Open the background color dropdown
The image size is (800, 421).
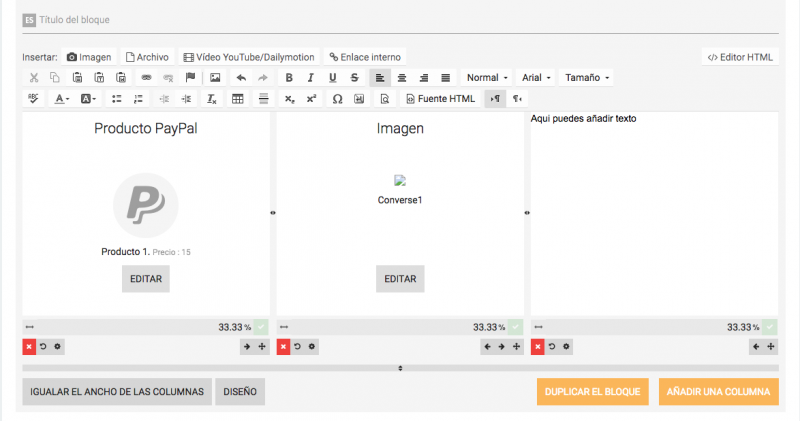[88, 99]
